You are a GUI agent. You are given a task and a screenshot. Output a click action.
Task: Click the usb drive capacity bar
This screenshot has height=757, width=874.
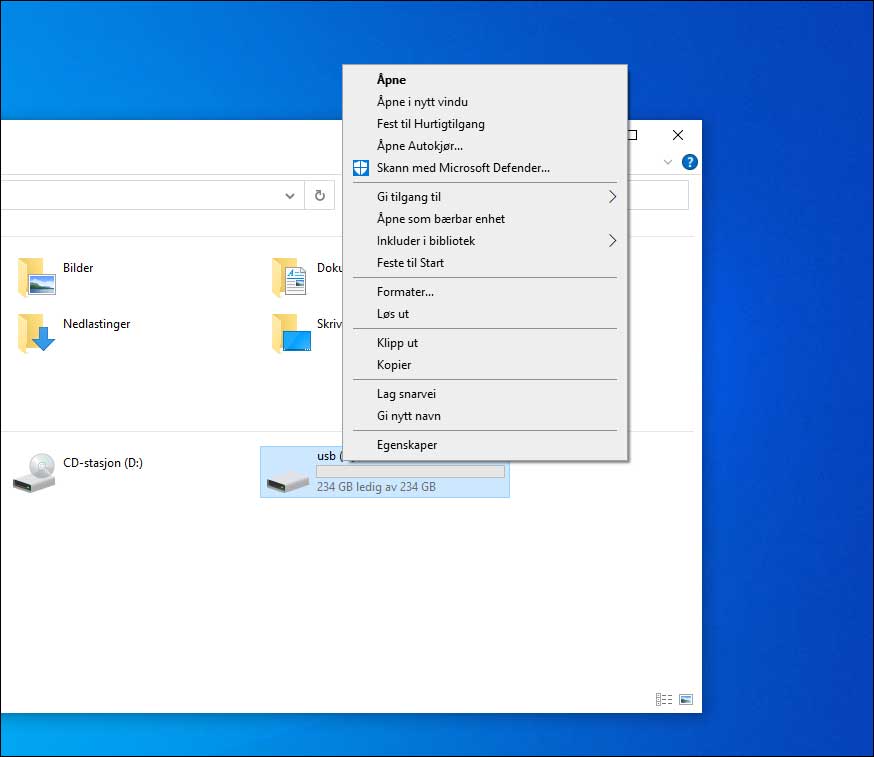(x=413, y=471)
